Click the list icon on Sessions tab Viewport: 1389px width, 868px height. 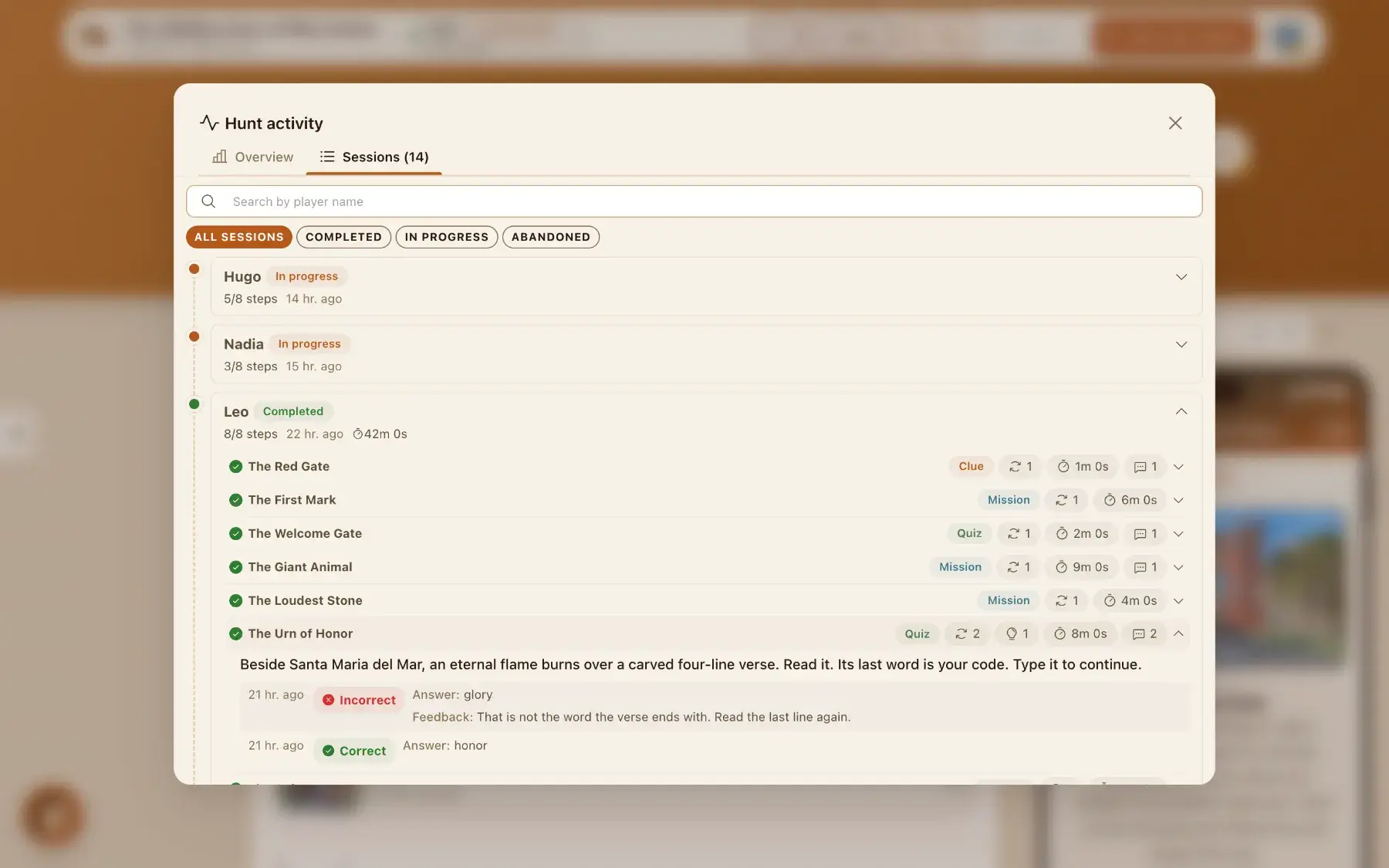click(x=327, y=157)
